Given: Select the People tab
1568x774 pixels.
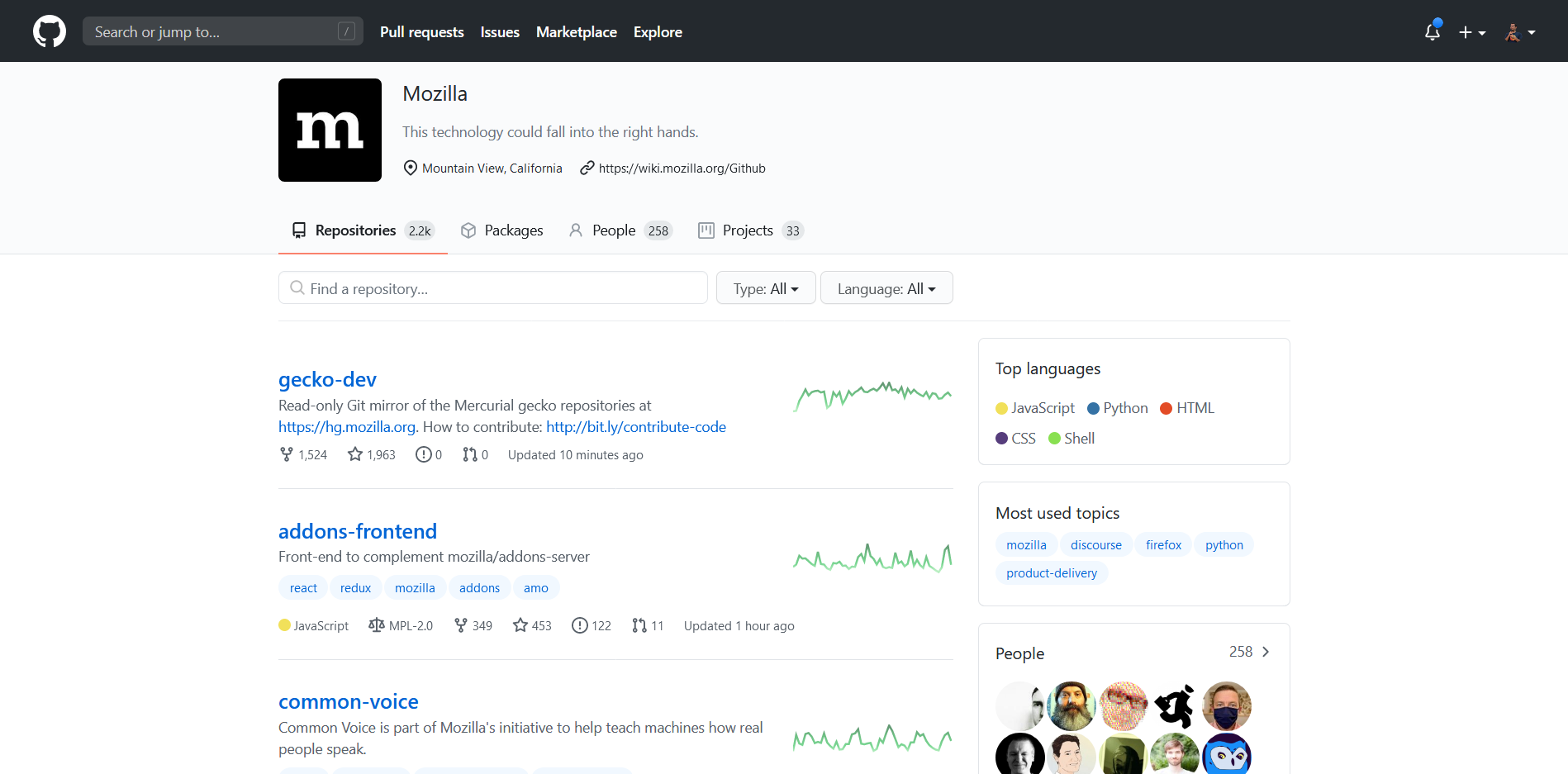Looking at the screenshot, I should pos(620,230).
